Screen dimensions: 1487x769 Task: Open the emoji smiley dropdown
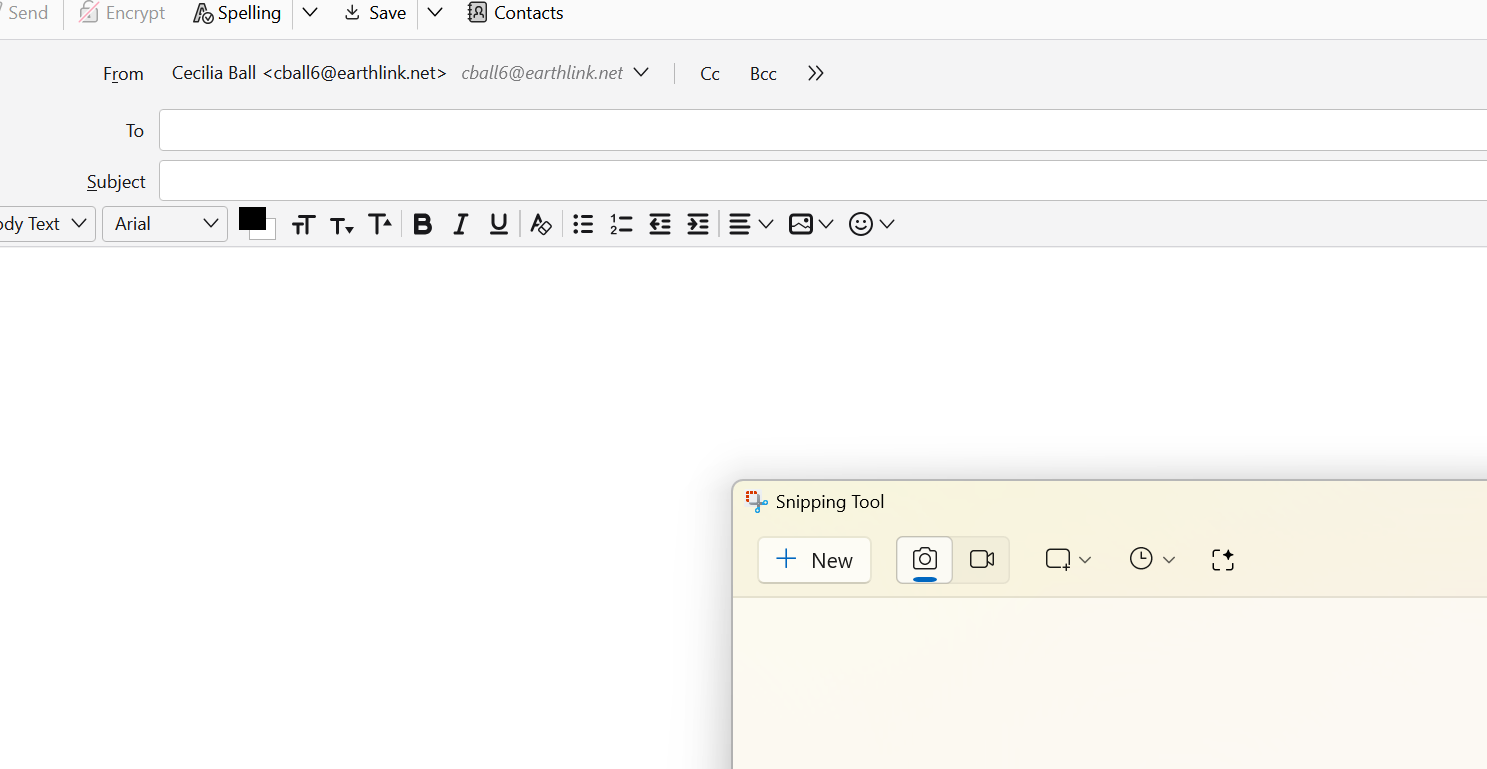(x=871, y=225)
